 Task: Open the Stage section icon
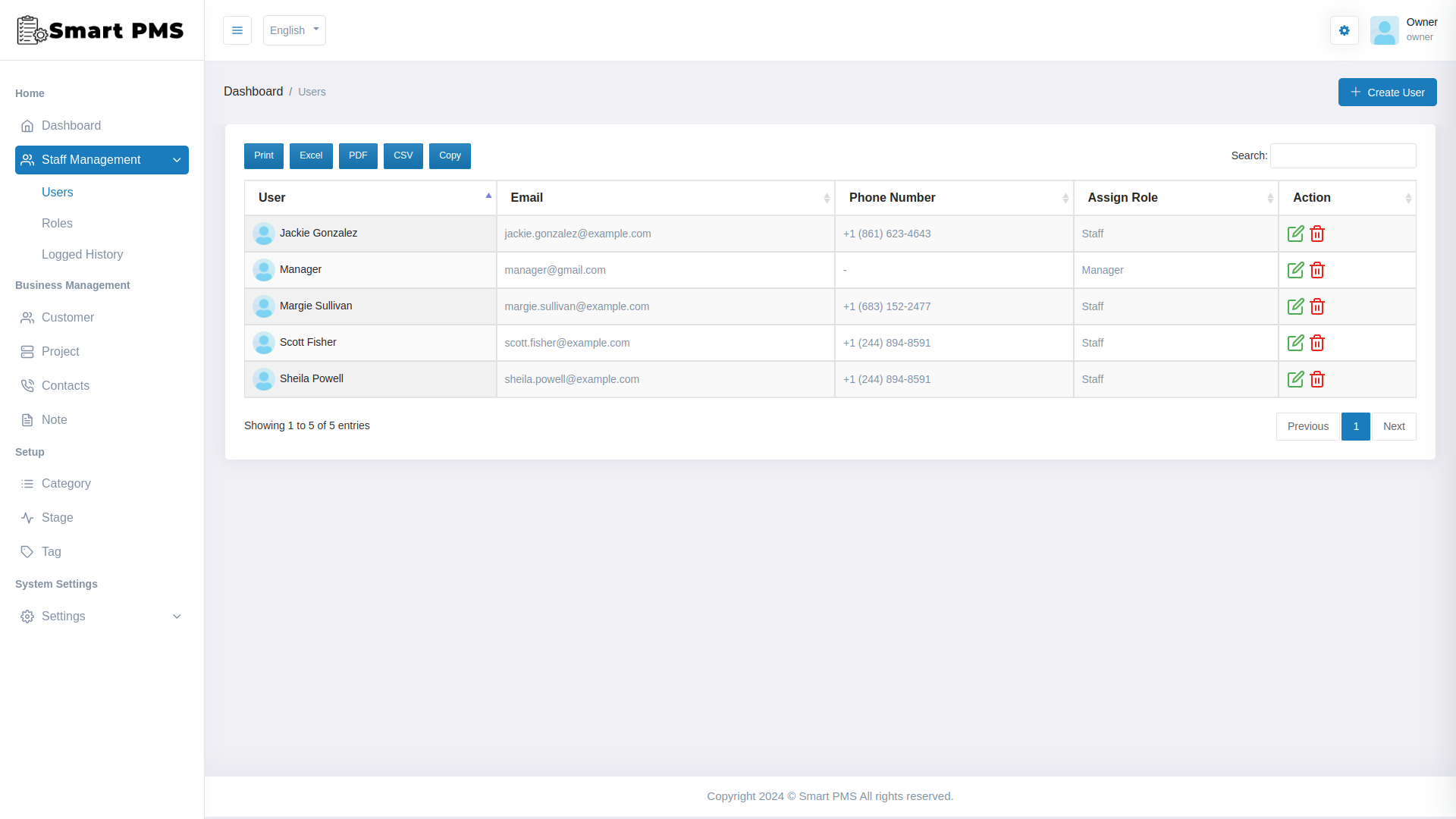point(27,517)
